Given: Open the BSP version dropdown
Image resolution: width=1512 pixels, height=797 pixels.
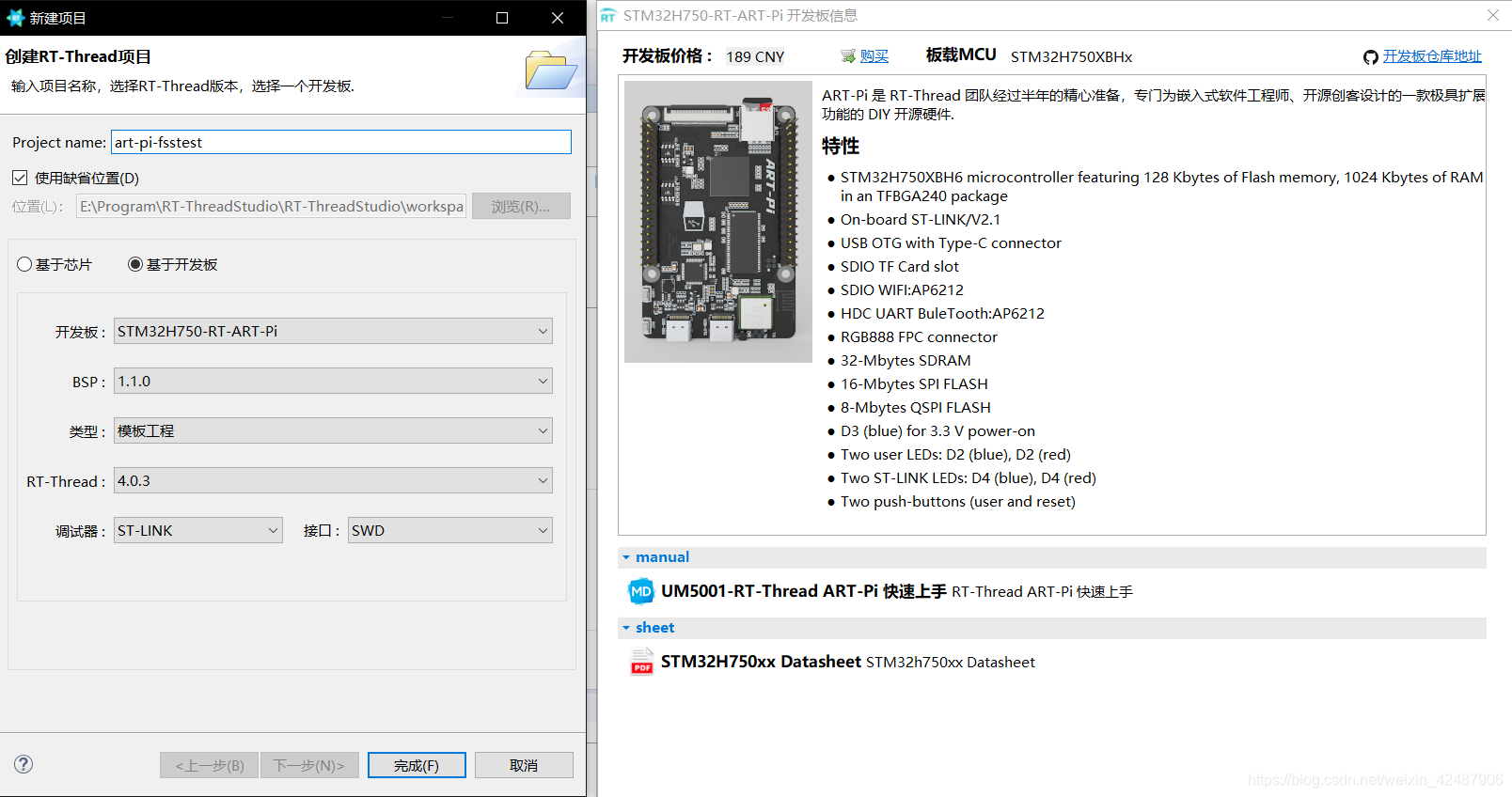Looking at the screenshot, I should [x=333, y=381].
